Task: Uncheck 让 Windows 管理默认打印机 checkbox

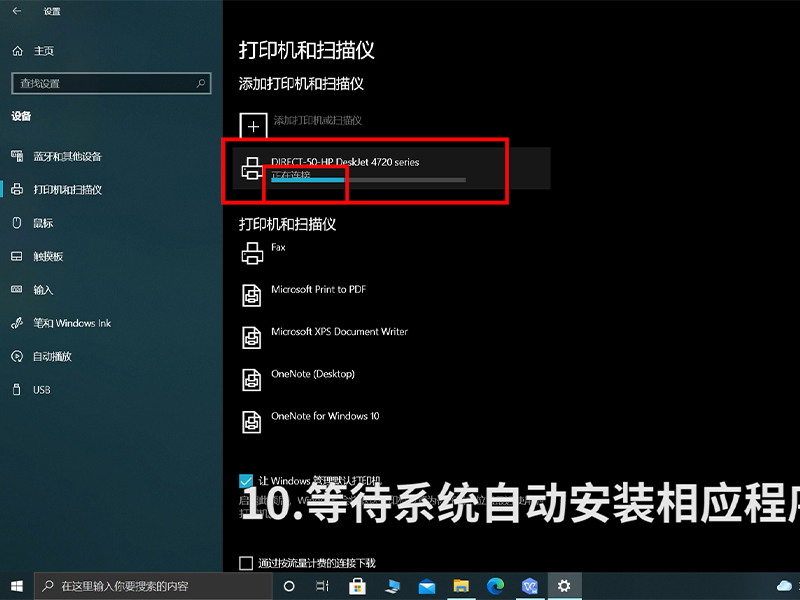Action: [246, 481]
